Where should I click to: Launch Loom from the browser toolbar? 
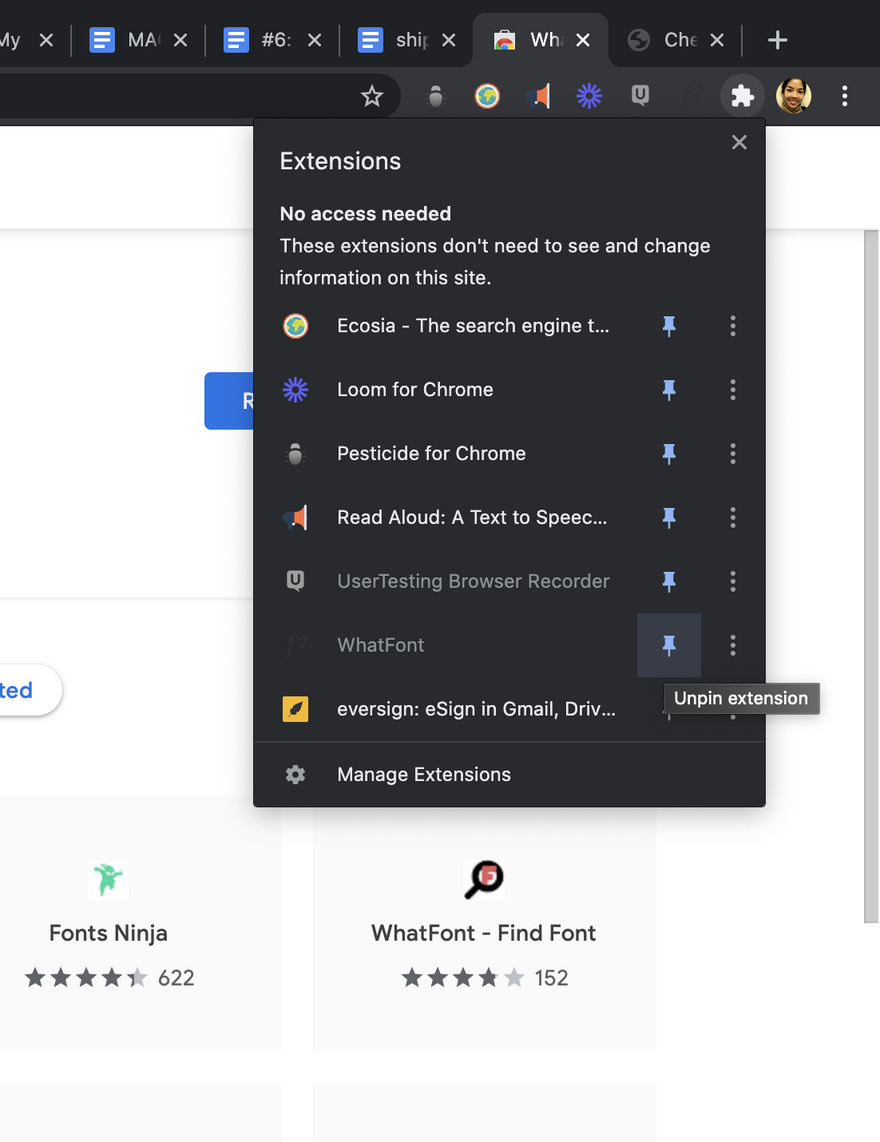coord(589,96)
